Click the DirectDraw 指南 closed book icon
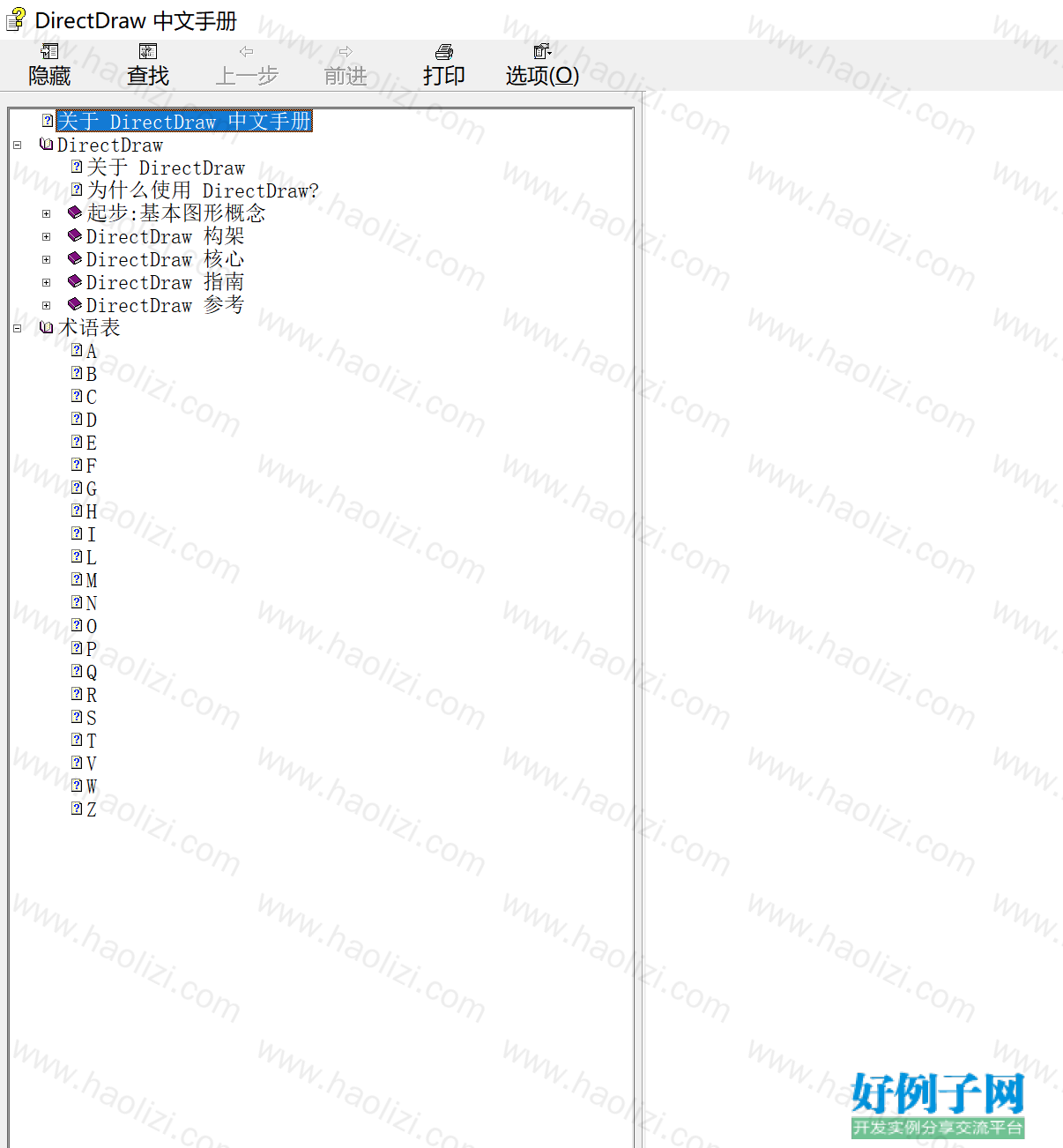This screenshot has width=1063, height=1148. [75, 281]
